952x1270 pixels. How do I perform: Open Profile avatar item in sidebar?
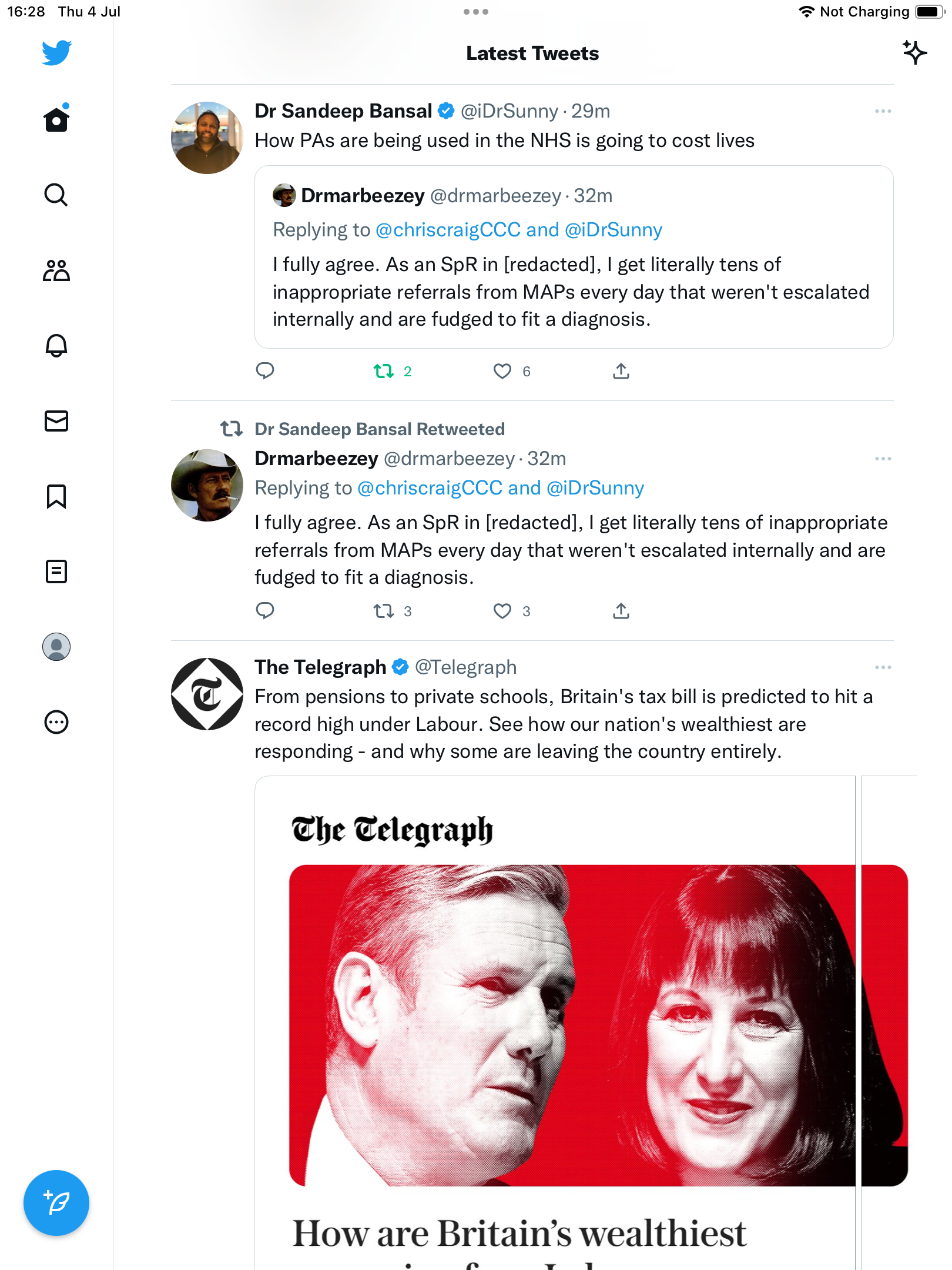[56, 647]
